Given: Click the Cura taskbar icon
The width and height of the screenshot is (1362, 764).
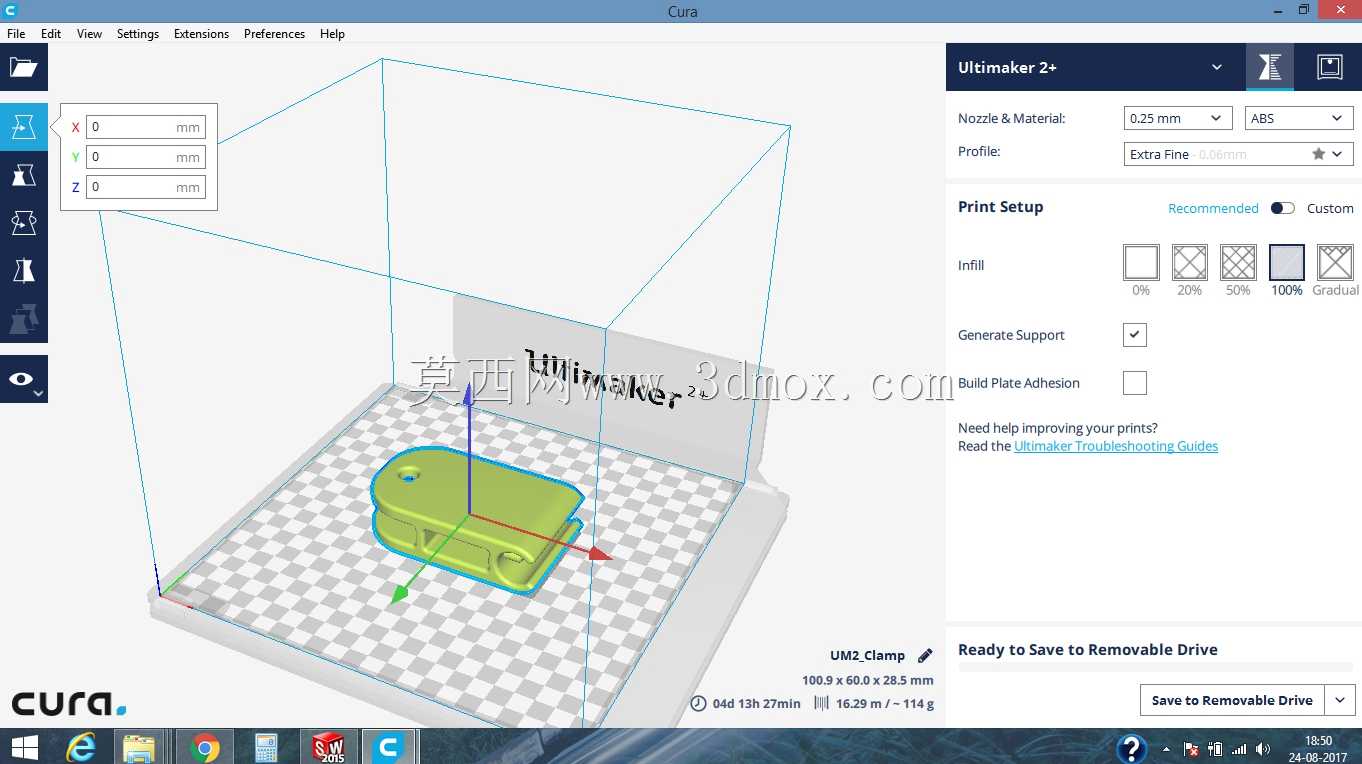Looking at the screenshot, I should tap(389, 747).
